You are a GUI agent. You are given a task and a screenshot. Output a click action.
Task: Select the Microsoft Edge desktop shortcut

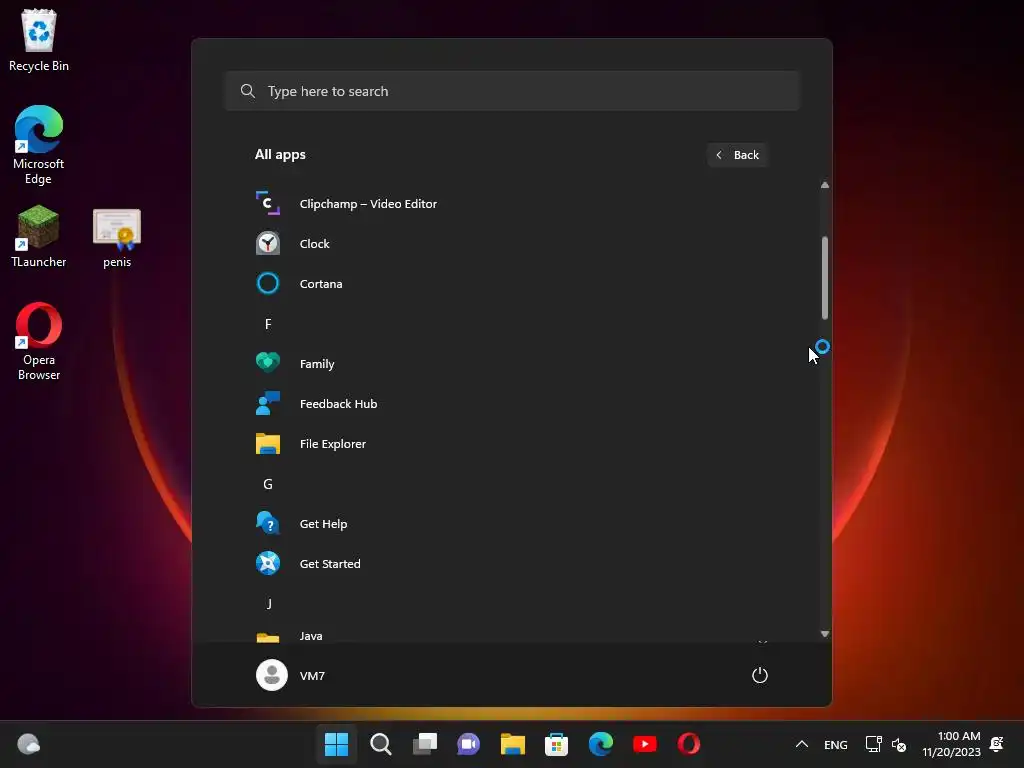click(x=39, y=145)
